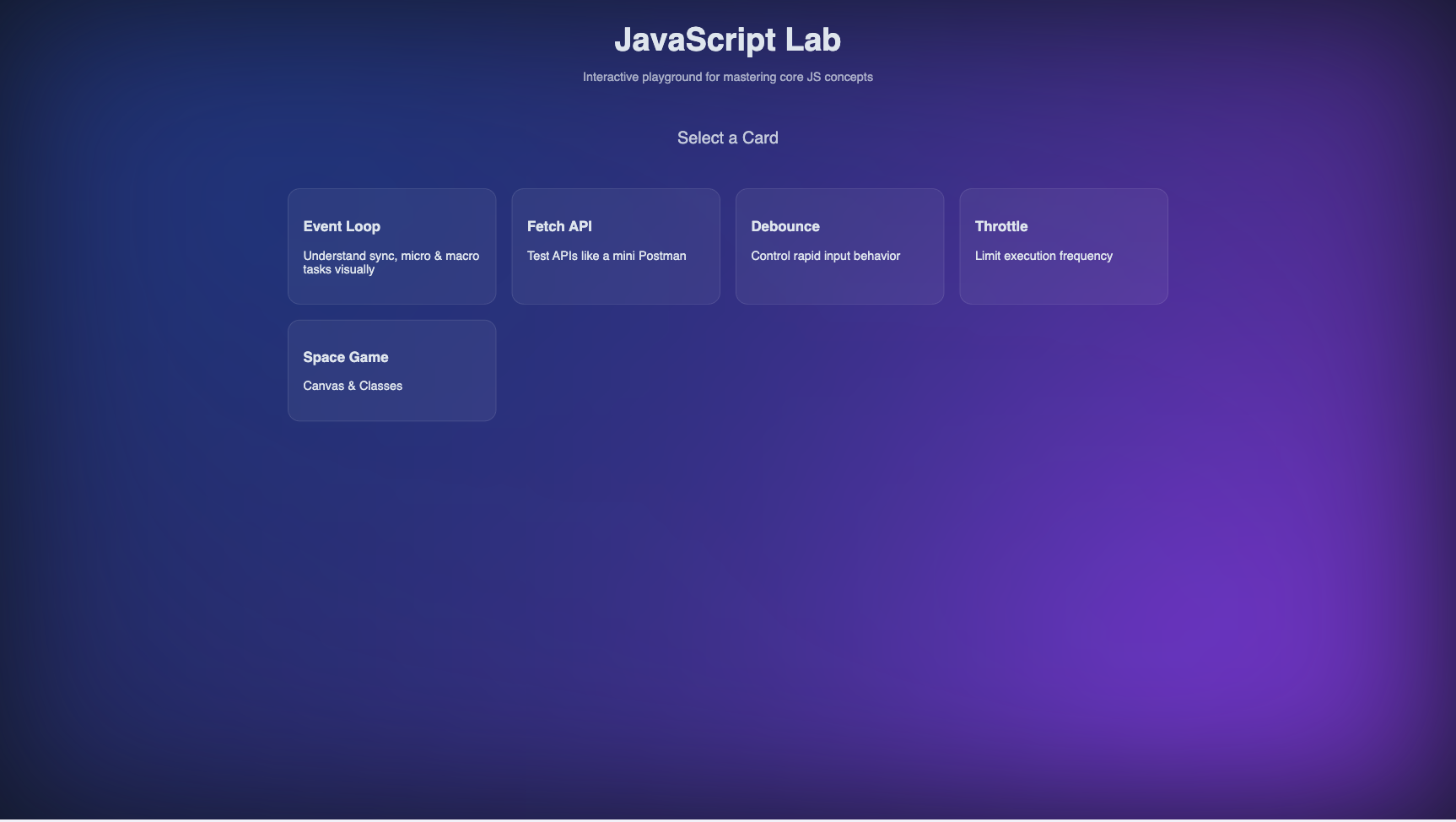
Task: Click the interactive playground subtitle text
Action: (x=728, y=76)
